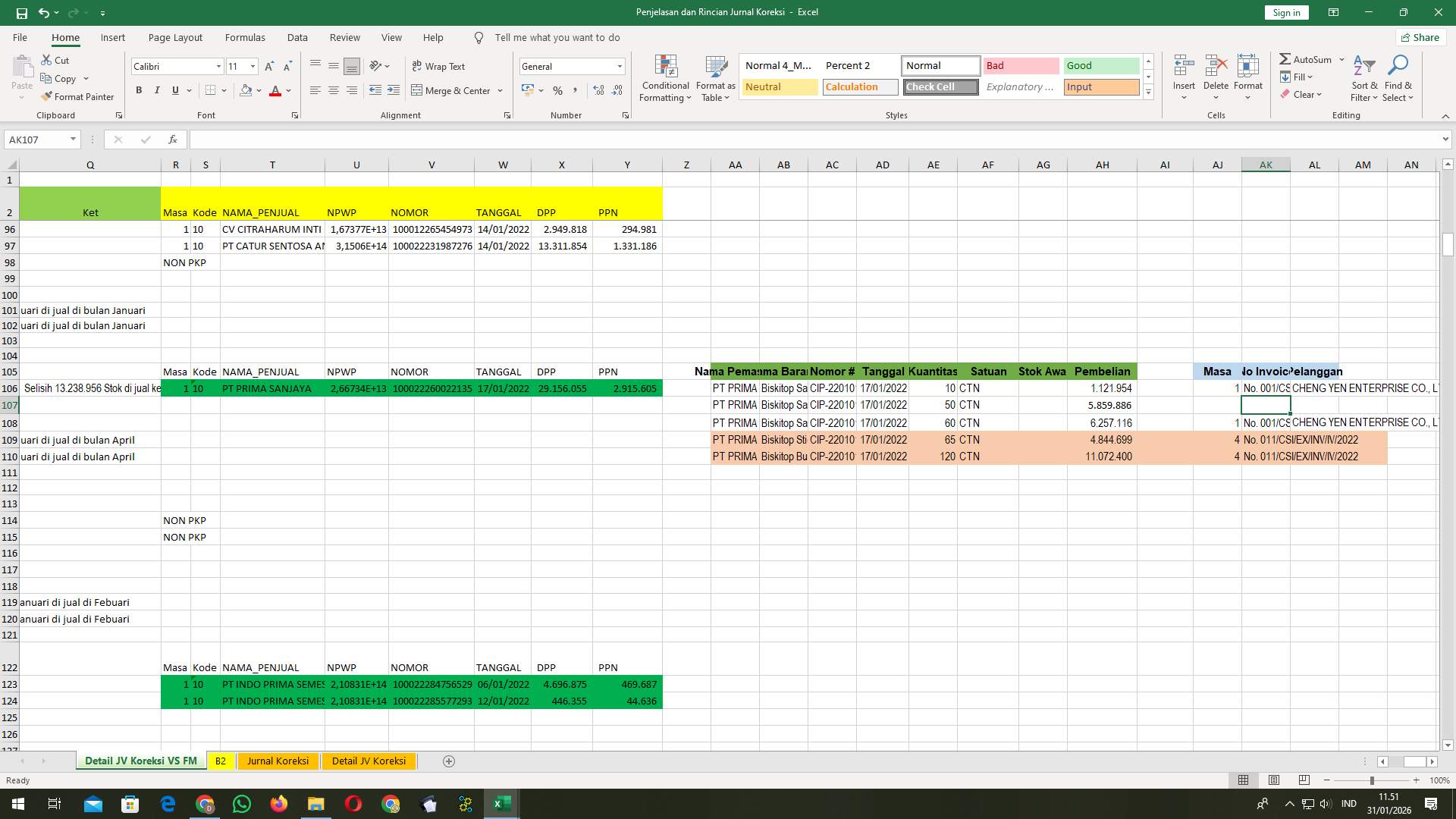Toggle bold formatting
The width and height of the screenshot is (1456, 819).
point(139,90)
